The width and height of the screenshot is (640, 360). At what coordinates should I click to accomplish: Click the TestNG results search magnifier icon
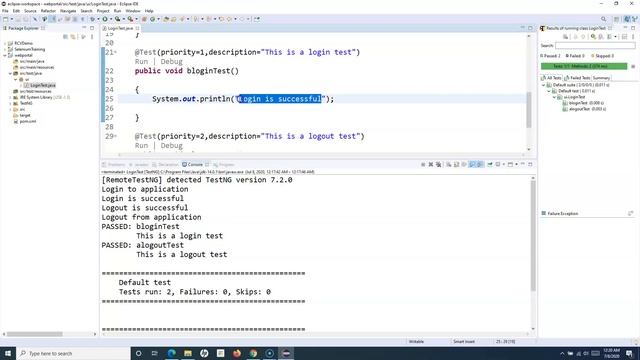click(x=593, y=37)
